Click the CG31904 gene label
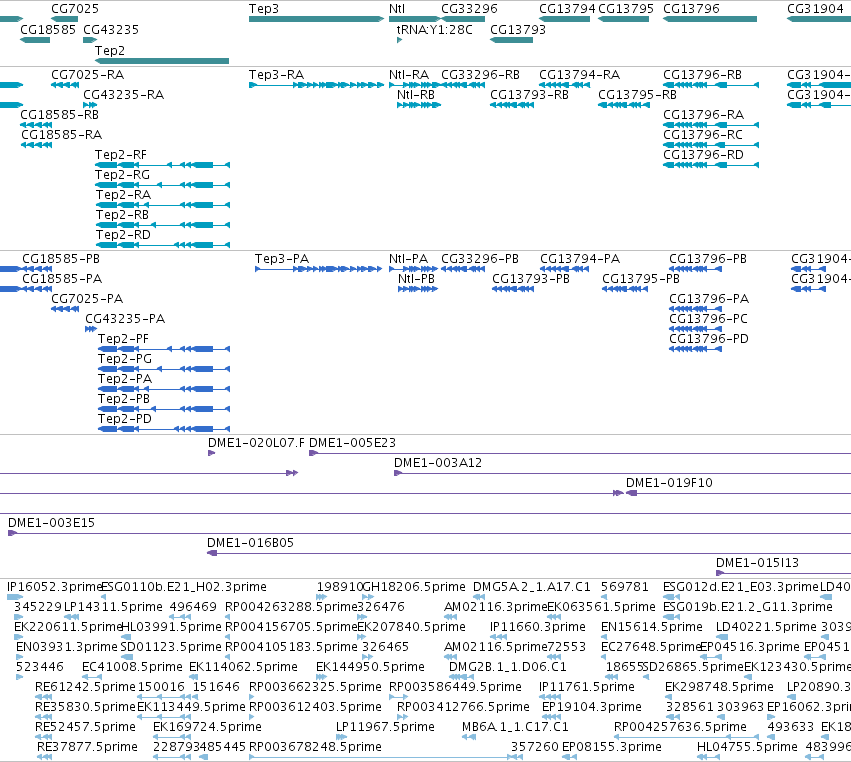 (815, 9)
